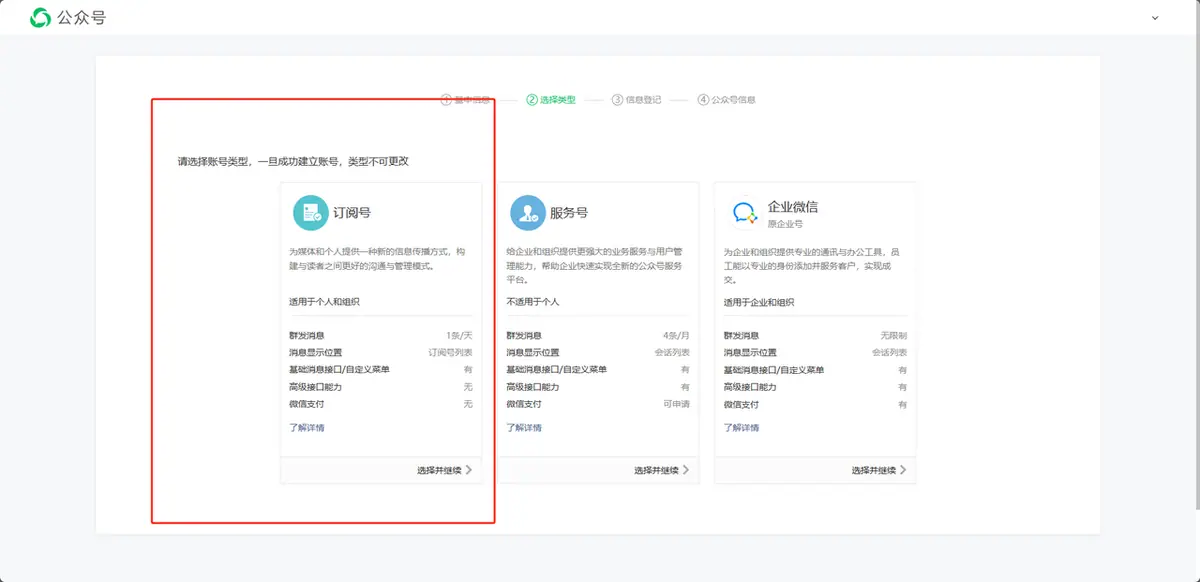
Task: Click the 订阅号 card title
Action: pyautogui.click(x=352, y=213)
